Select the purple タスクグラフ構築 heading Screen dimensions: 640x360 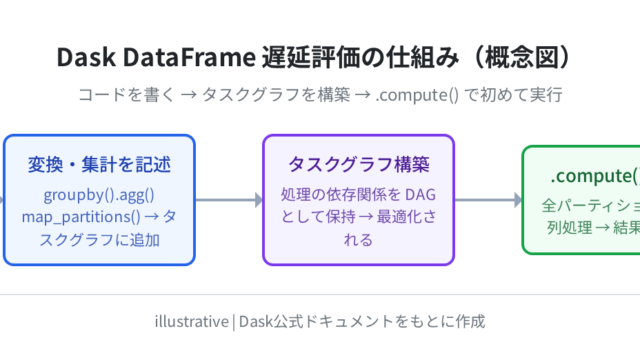(x=358, y=164)
